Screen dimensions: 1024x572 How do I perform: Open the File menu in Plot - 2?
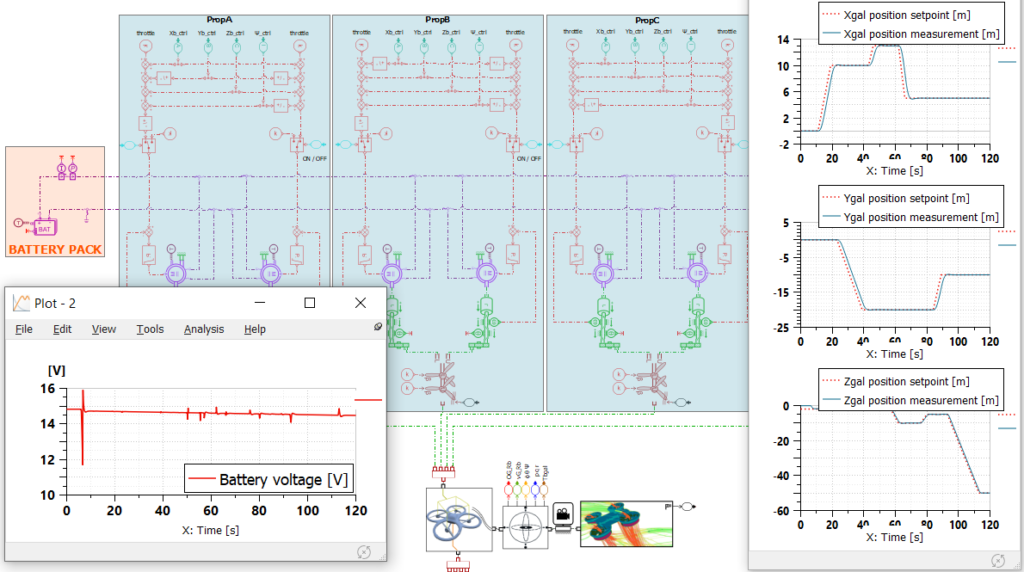pyautogui.click(x=24, y=329)
